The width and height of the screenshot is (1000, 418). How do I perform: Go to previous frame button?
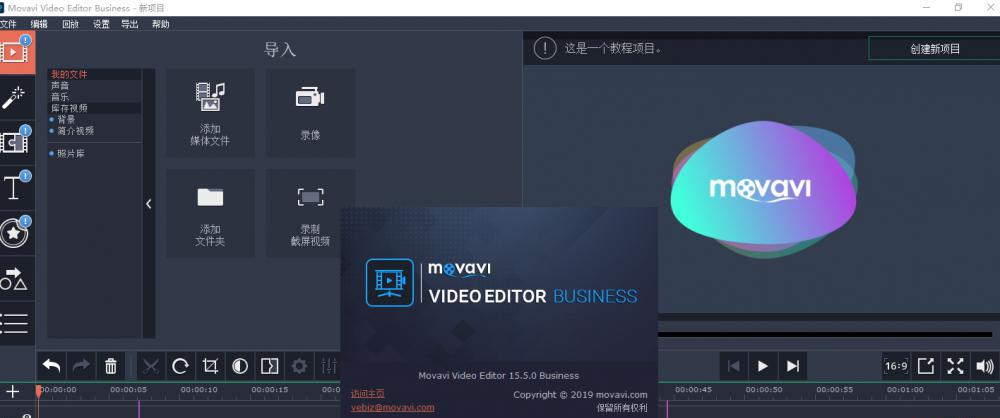click(x=733, y=366)
